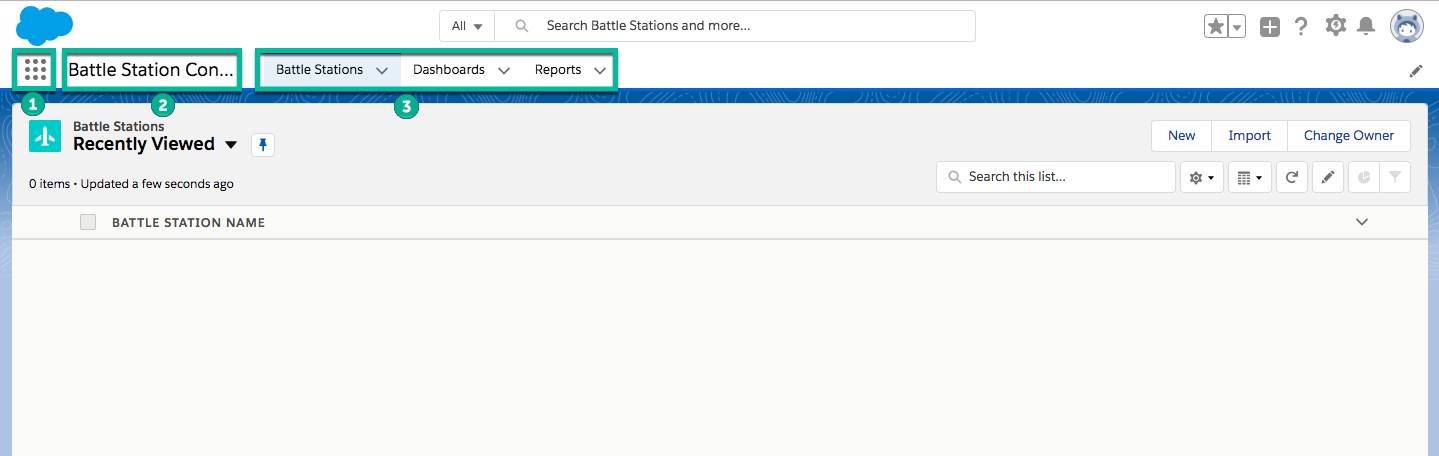Image resolution: width=1439 pixels, height=456 pixels.
Task: Click the 0 items updated status text
Action: [131, 184]
